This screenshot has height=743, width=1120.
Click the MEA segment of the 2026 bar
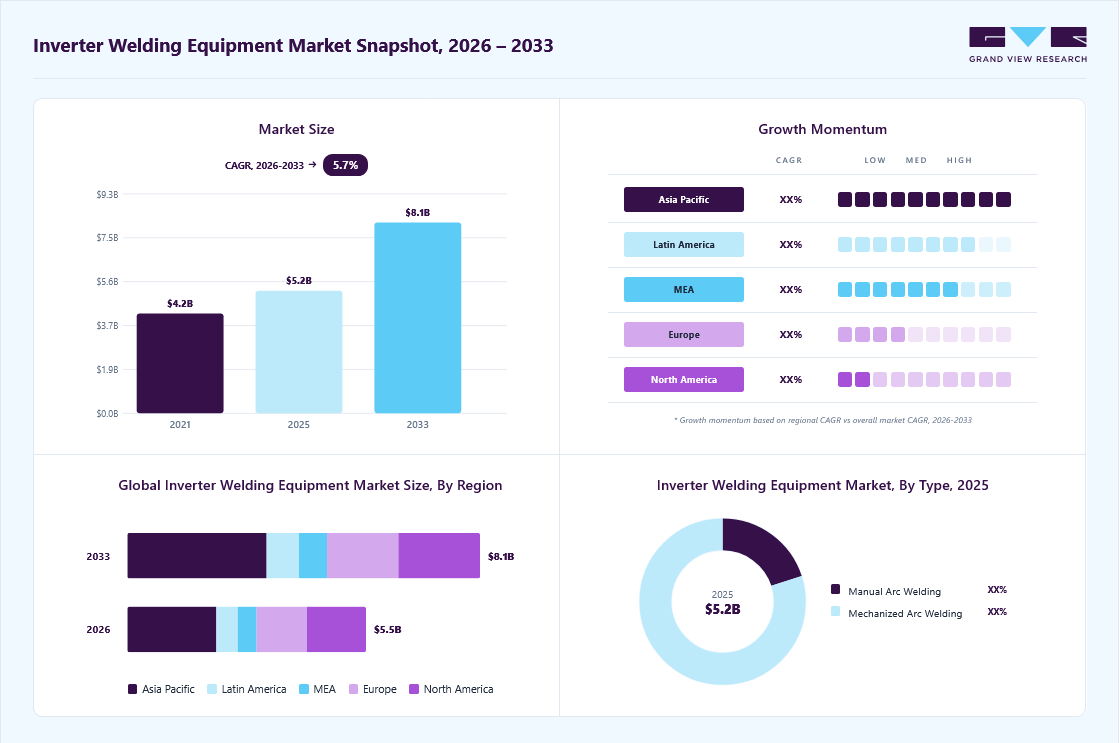click(247, 629)
